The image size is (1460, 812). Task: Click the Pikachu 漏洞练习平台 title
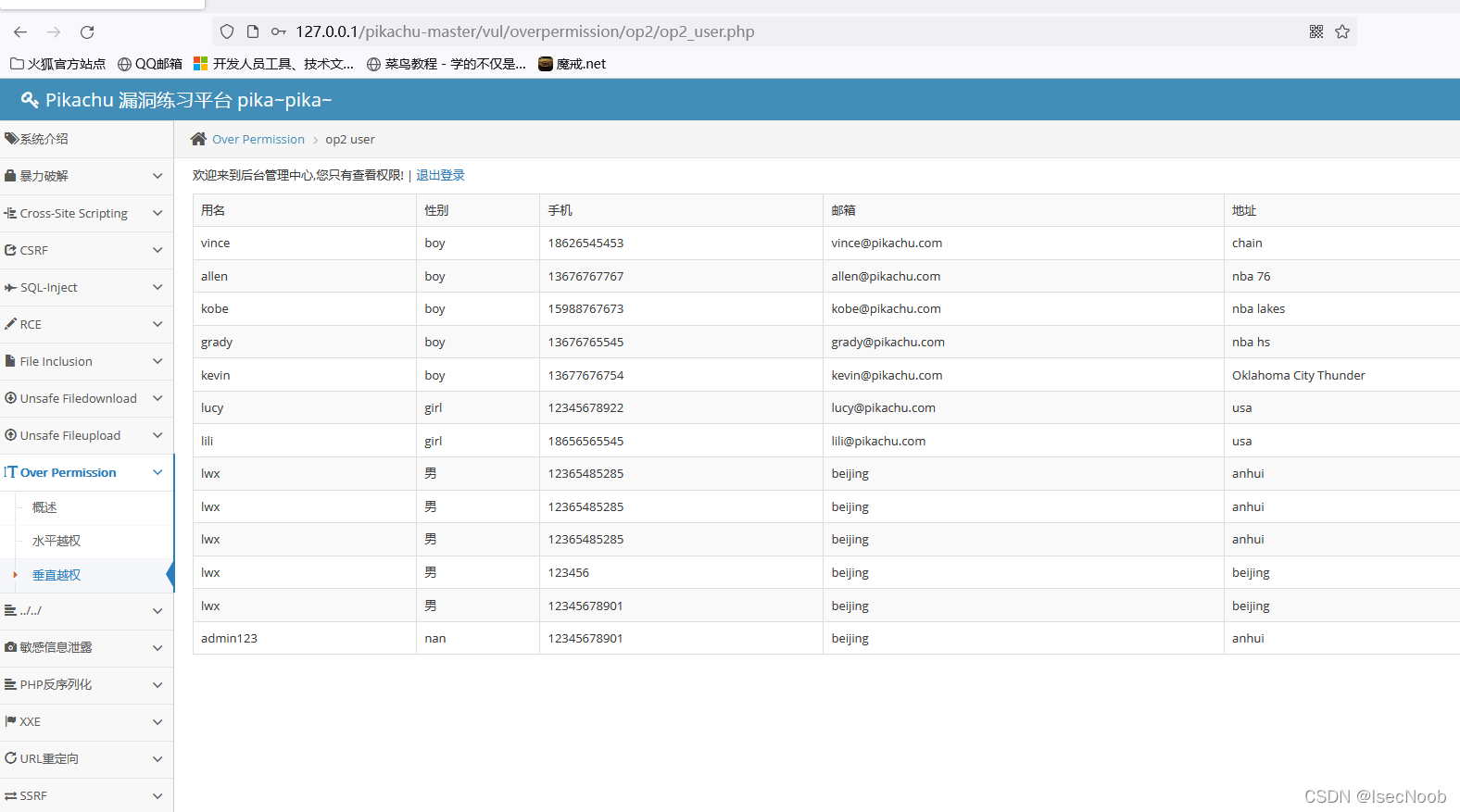point(188,100)
